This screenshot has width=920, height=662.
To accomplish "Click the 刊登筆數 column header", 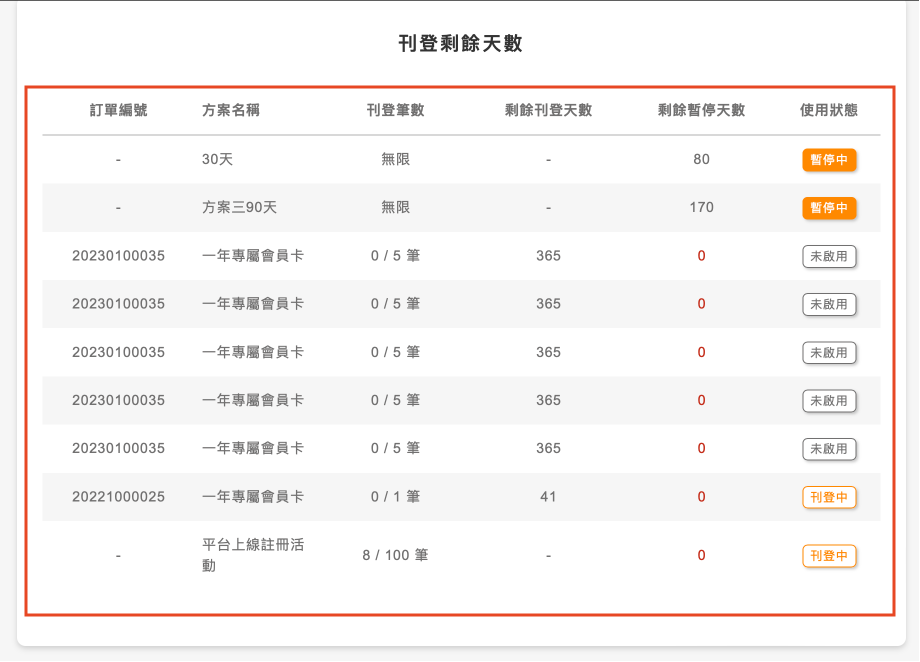I will point(395,110).
